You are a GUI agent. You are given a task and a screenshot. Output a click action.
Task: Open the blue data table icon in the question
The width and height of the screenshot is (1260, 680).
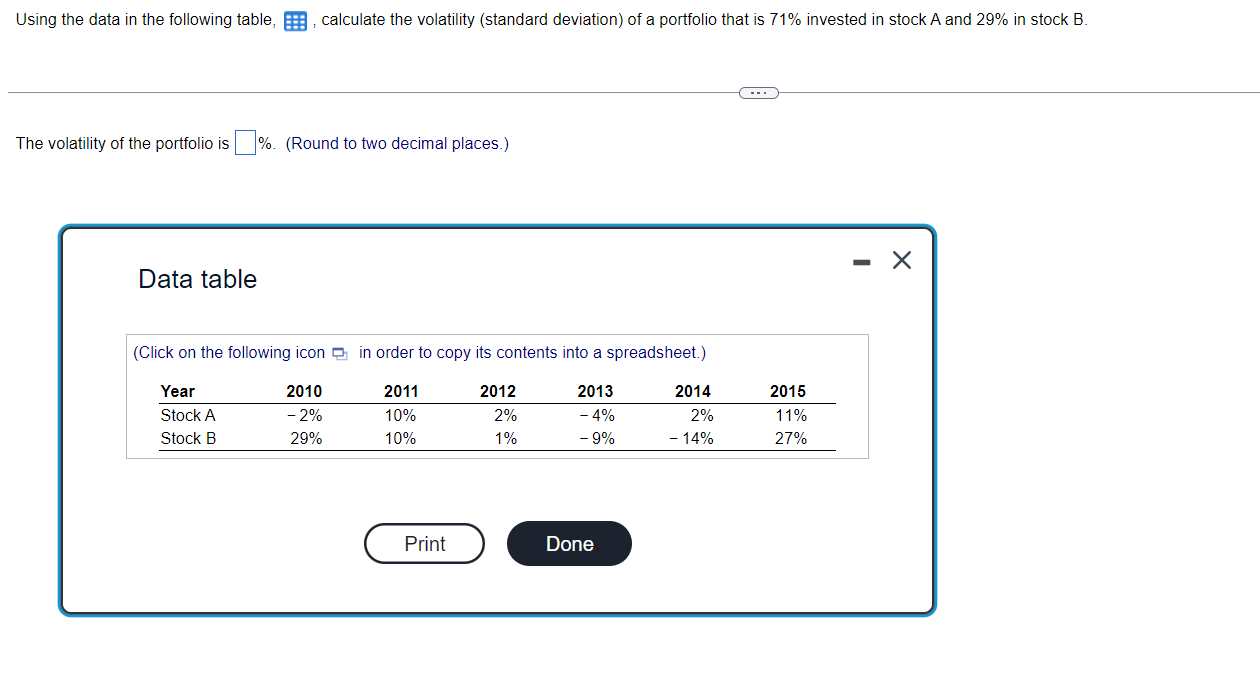click(x=294, y=19)
